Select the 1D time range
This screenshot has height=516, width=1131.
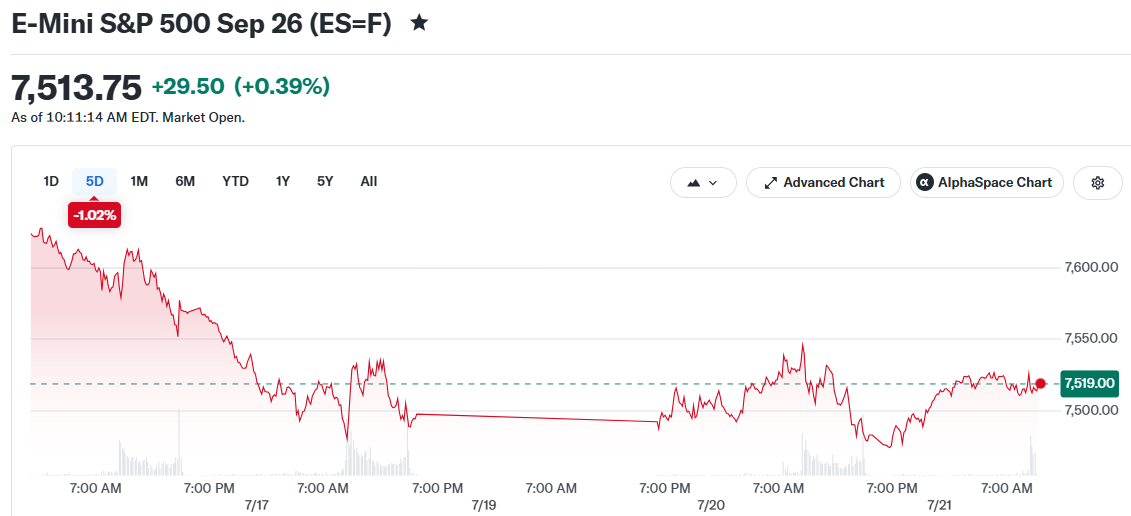pos(50,181)
